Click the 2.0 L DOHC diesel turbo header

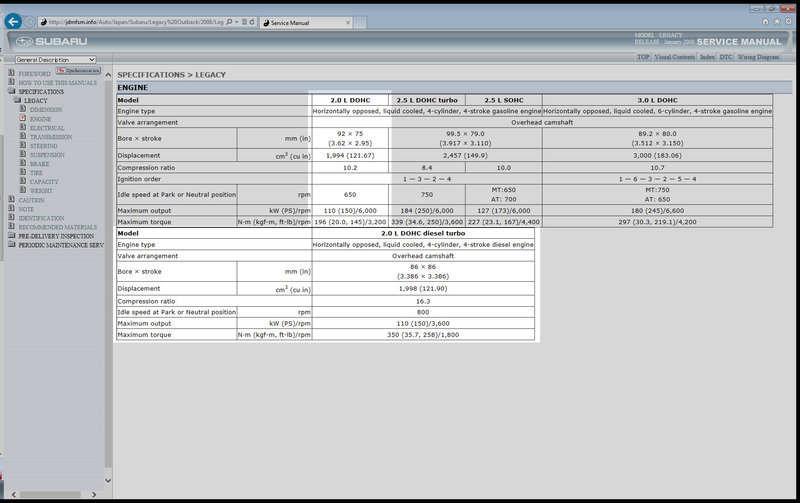click(x=423, y=233)
